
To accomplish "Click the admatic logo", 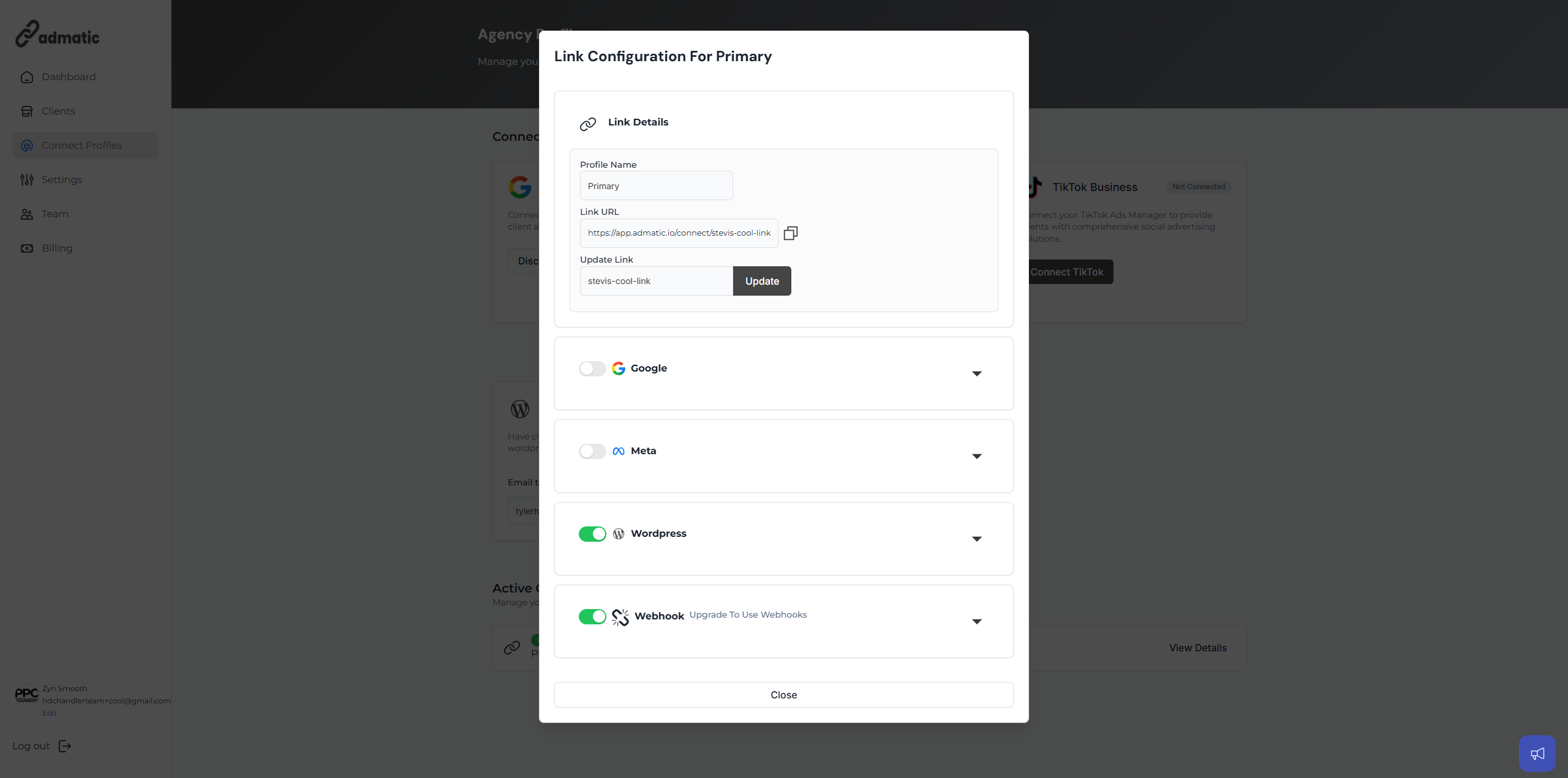I will [58, 35].
